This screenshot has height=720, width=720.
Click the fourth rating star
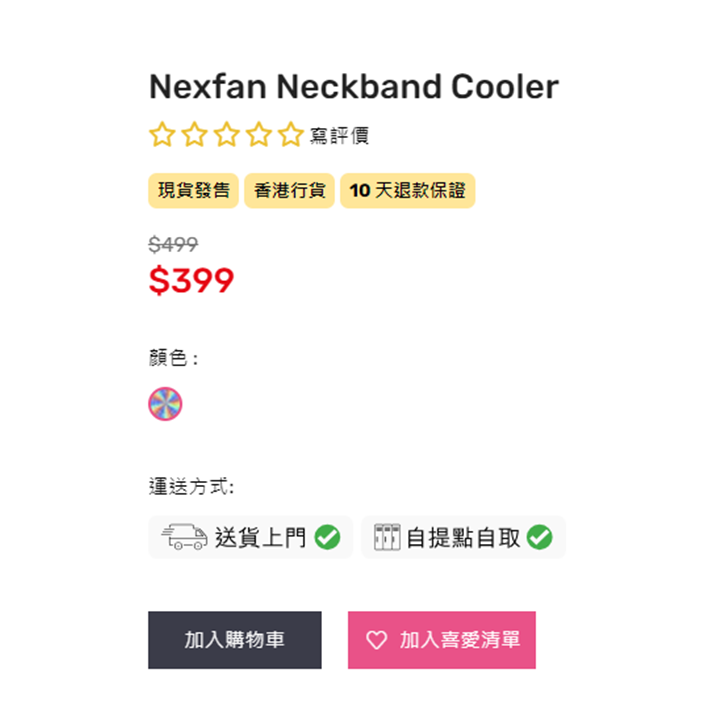click(258, 135)
